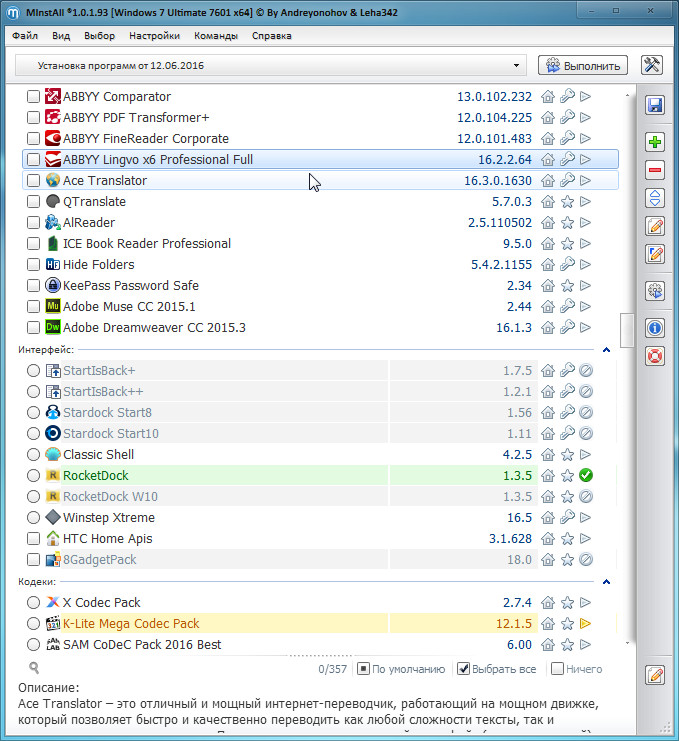The image size is (679, 741).
Task: Click the bottom-right pencil edit icon
Action: (x=655, y=675)
